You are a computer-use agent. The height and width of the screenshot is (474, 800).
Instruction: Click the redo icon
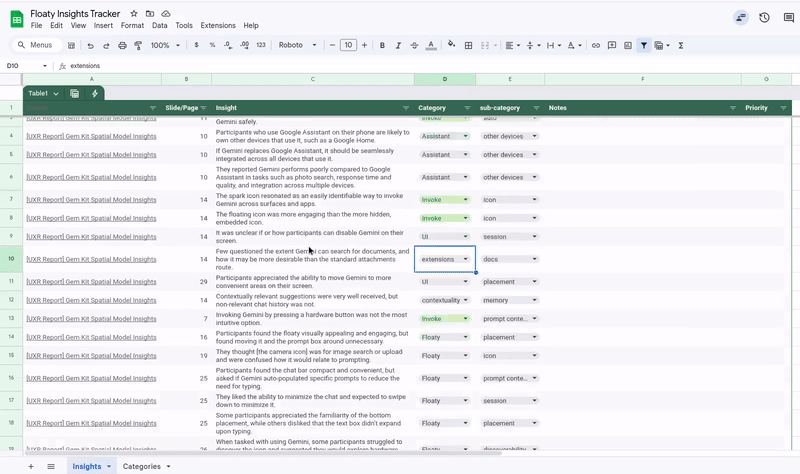tap(106, 45)
